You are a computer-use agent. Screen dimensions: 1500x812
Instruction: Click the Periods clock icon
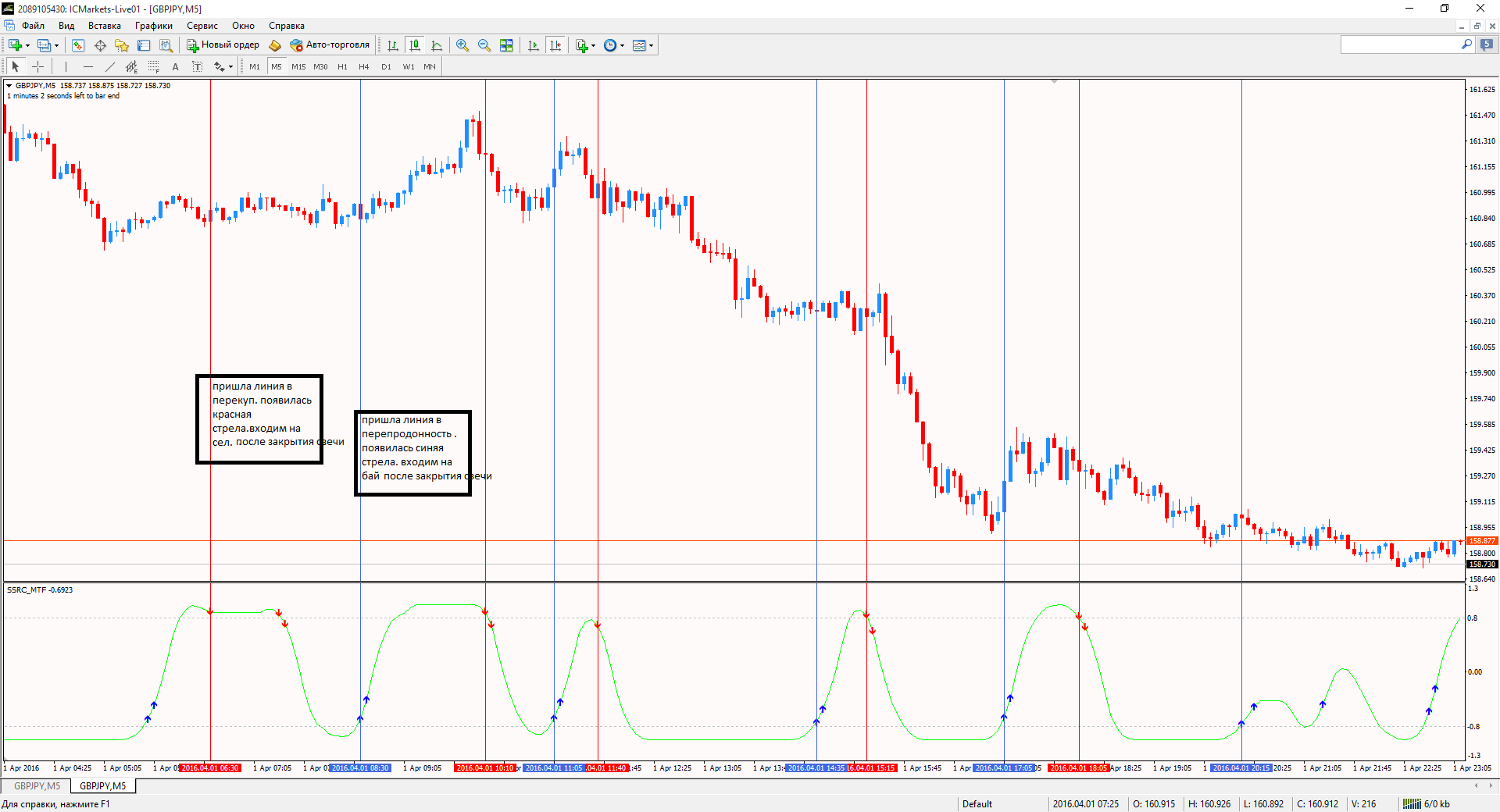[610, 45]
